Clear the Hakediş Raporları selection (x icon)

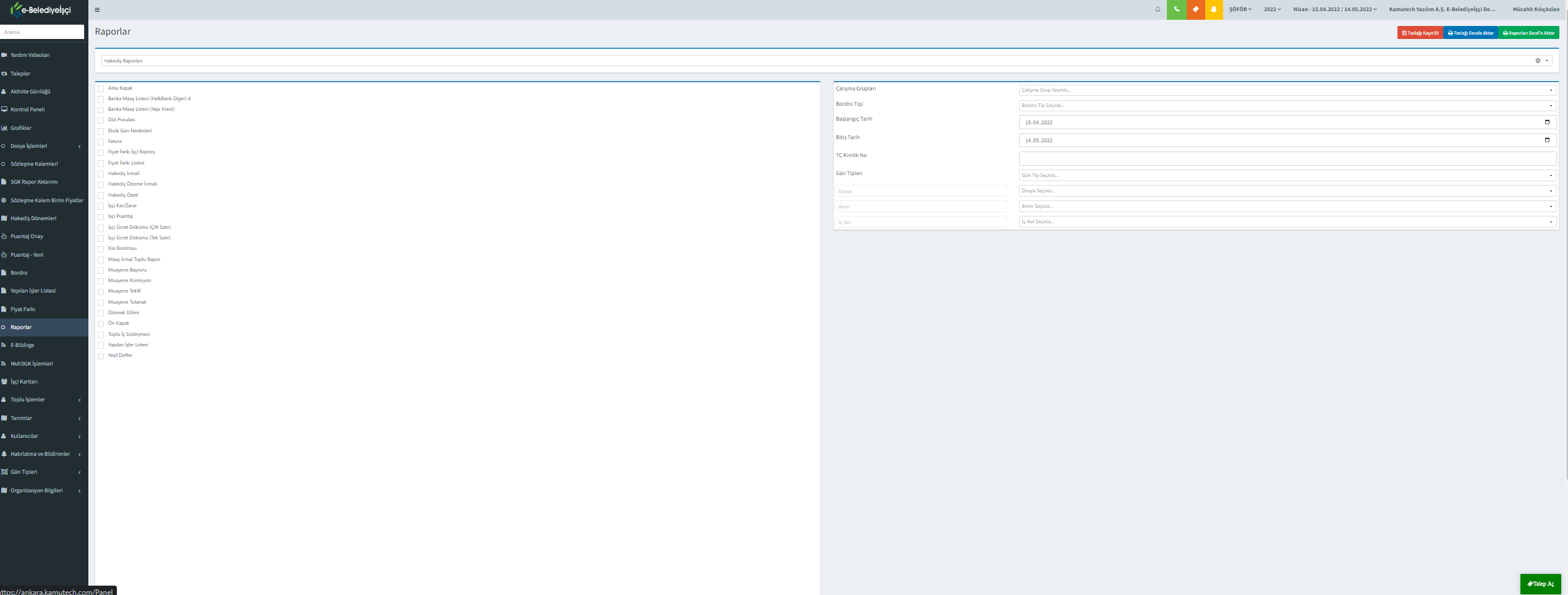click(x=1538, y=61)
